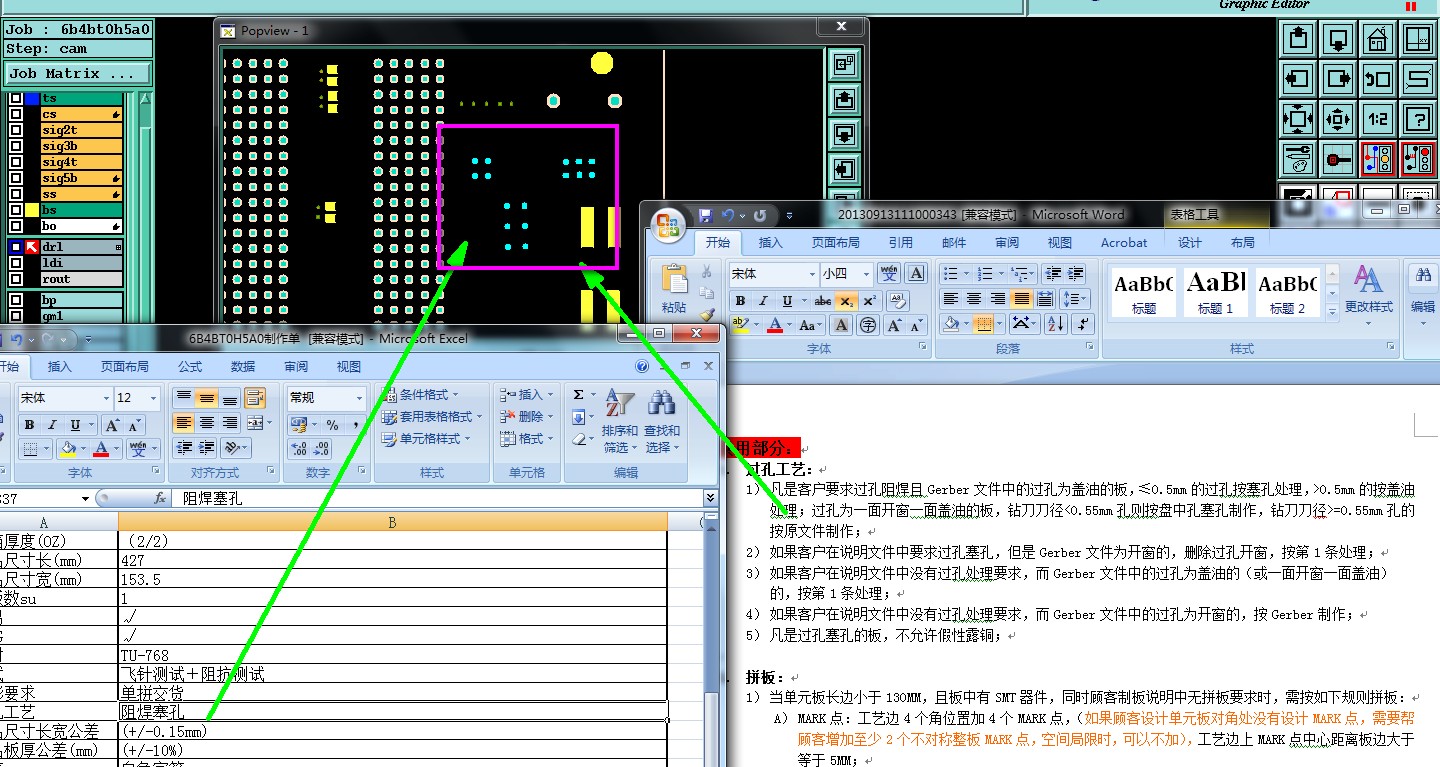Screen dimensions: 1440x767
Task: Open Excel font size dropdown
Action: [x=152, y=398]
